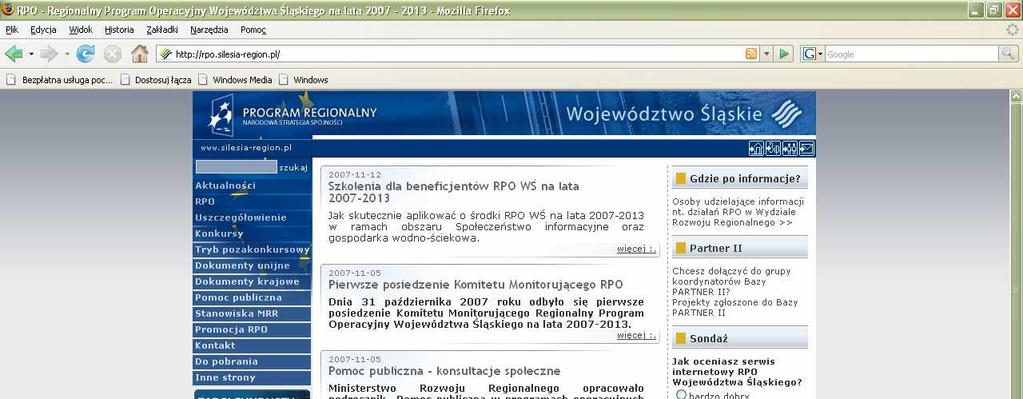Click the Gdzie po informacje? heading
1023x399 pixels.
pyautogui.click(x=744, y=178)
